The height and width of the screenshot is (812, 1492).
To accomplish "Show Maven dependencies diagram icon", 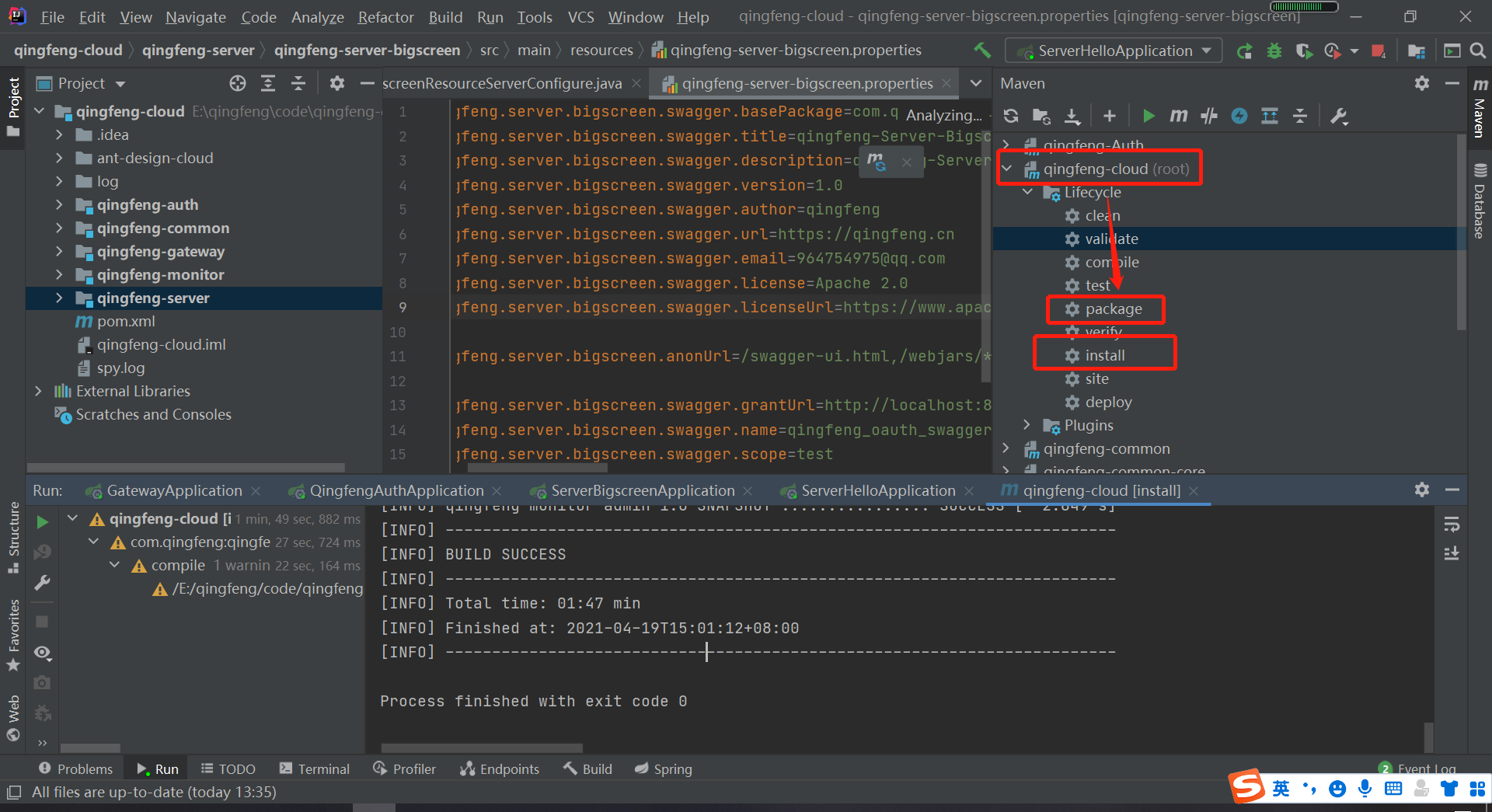I will 1270,116.
